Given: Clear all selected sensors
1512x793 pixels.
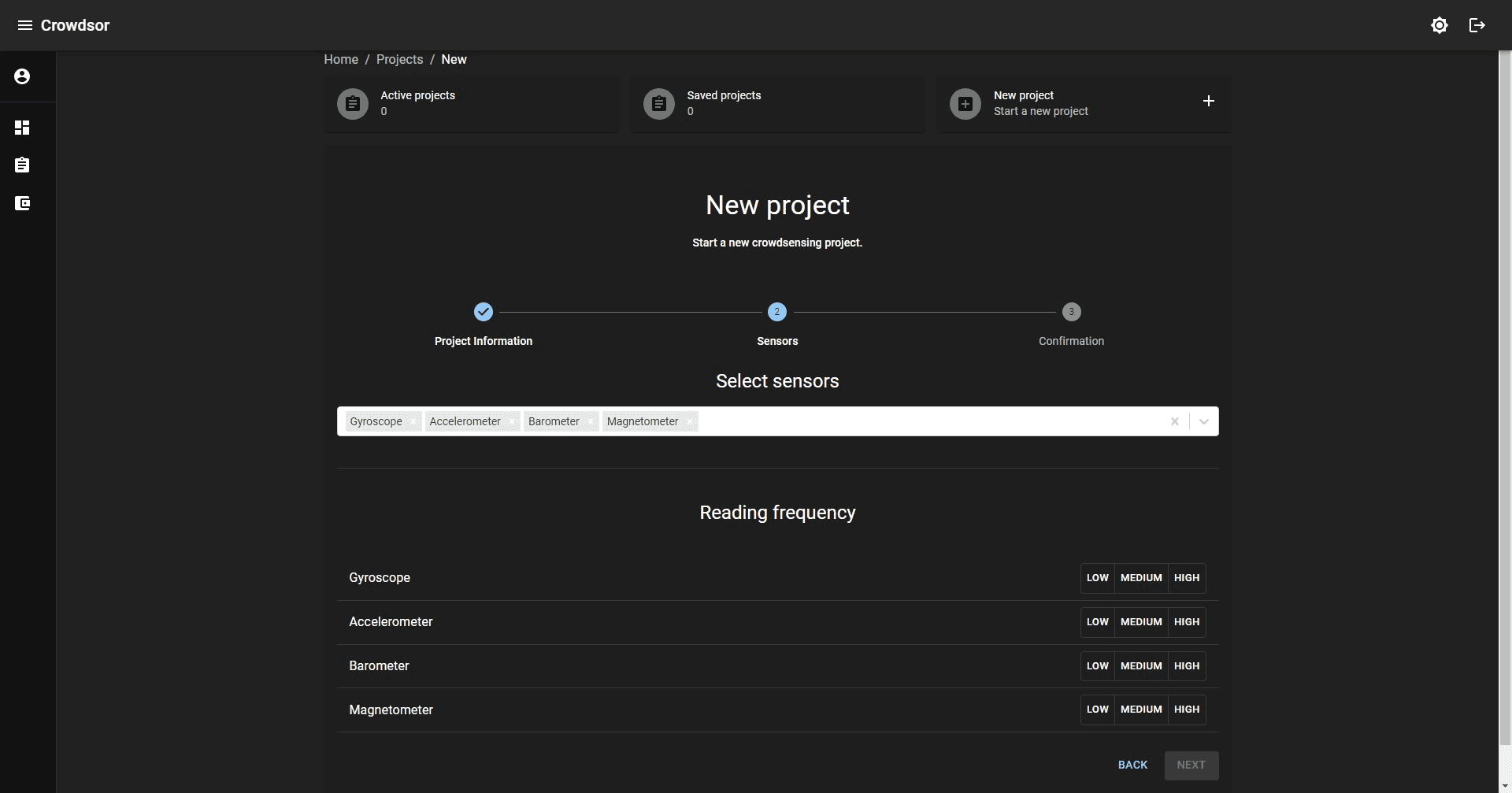Looking at the screenshot, I should pyautogui.click(x=1174, y=421).
